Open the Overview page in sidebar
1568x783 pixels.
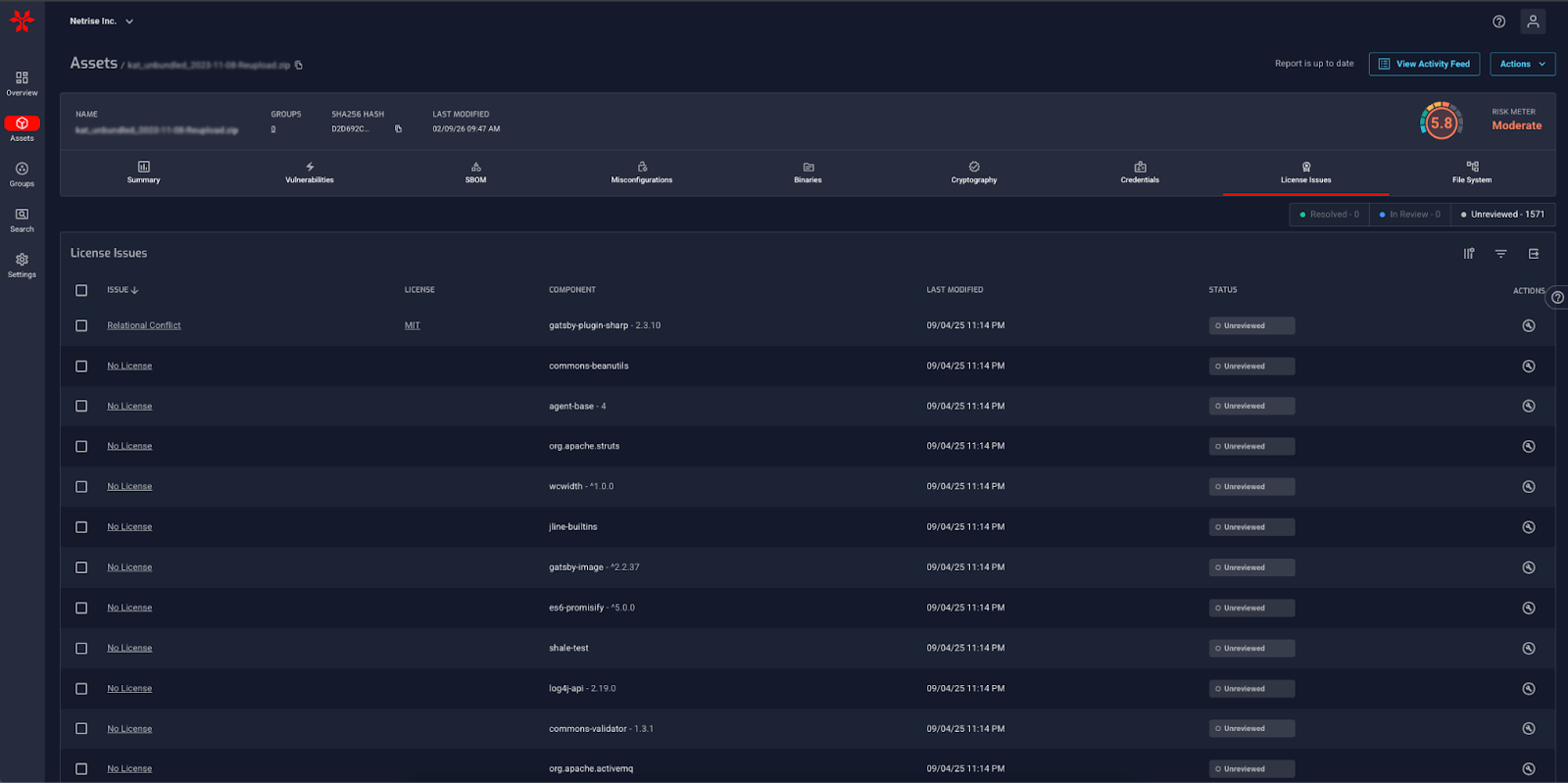coord(22,82)
